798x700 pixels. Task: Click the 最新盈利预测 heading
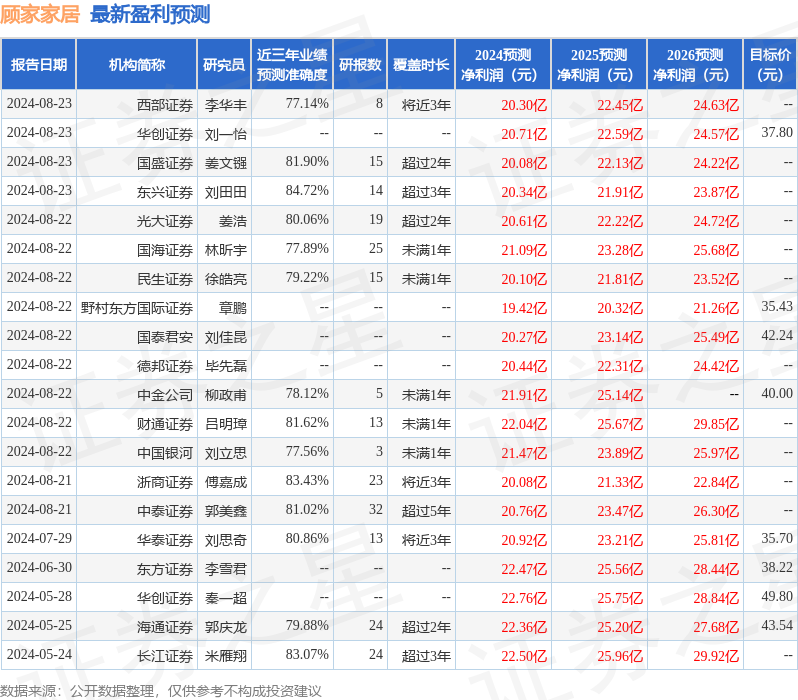click(x=150, y=14)
